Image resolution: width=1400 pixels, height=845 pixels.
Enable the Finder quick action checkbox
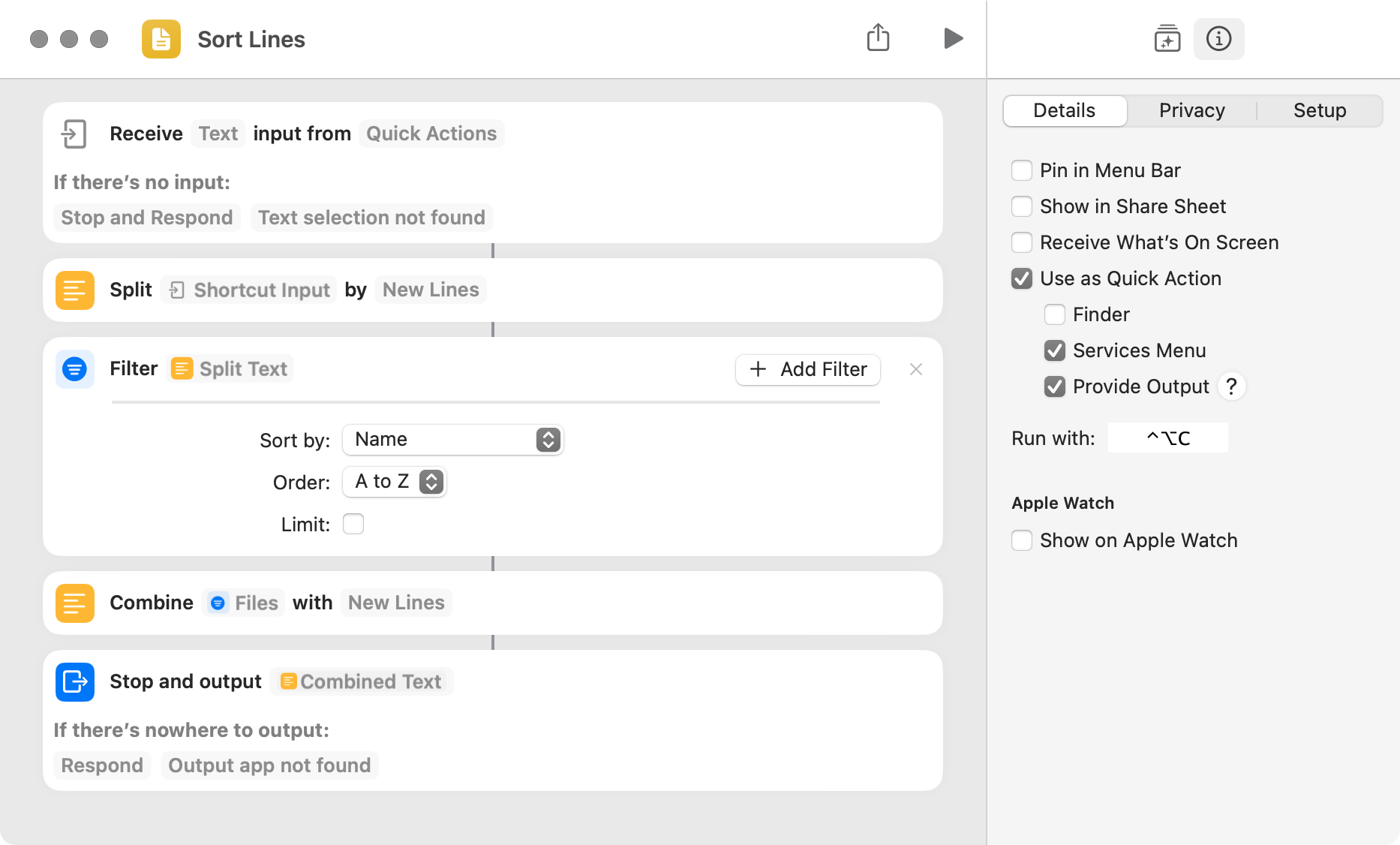[x=1055, y=314]
